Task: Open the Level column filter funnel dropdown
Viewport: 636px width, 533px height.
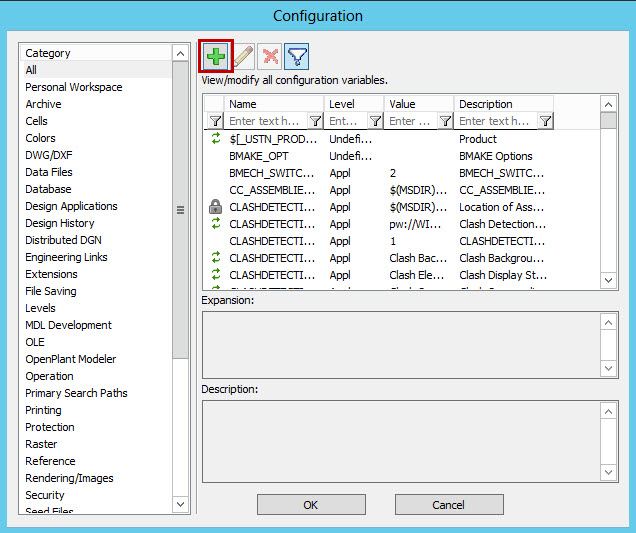Action: pyautogui.click(x=376, y=121)
